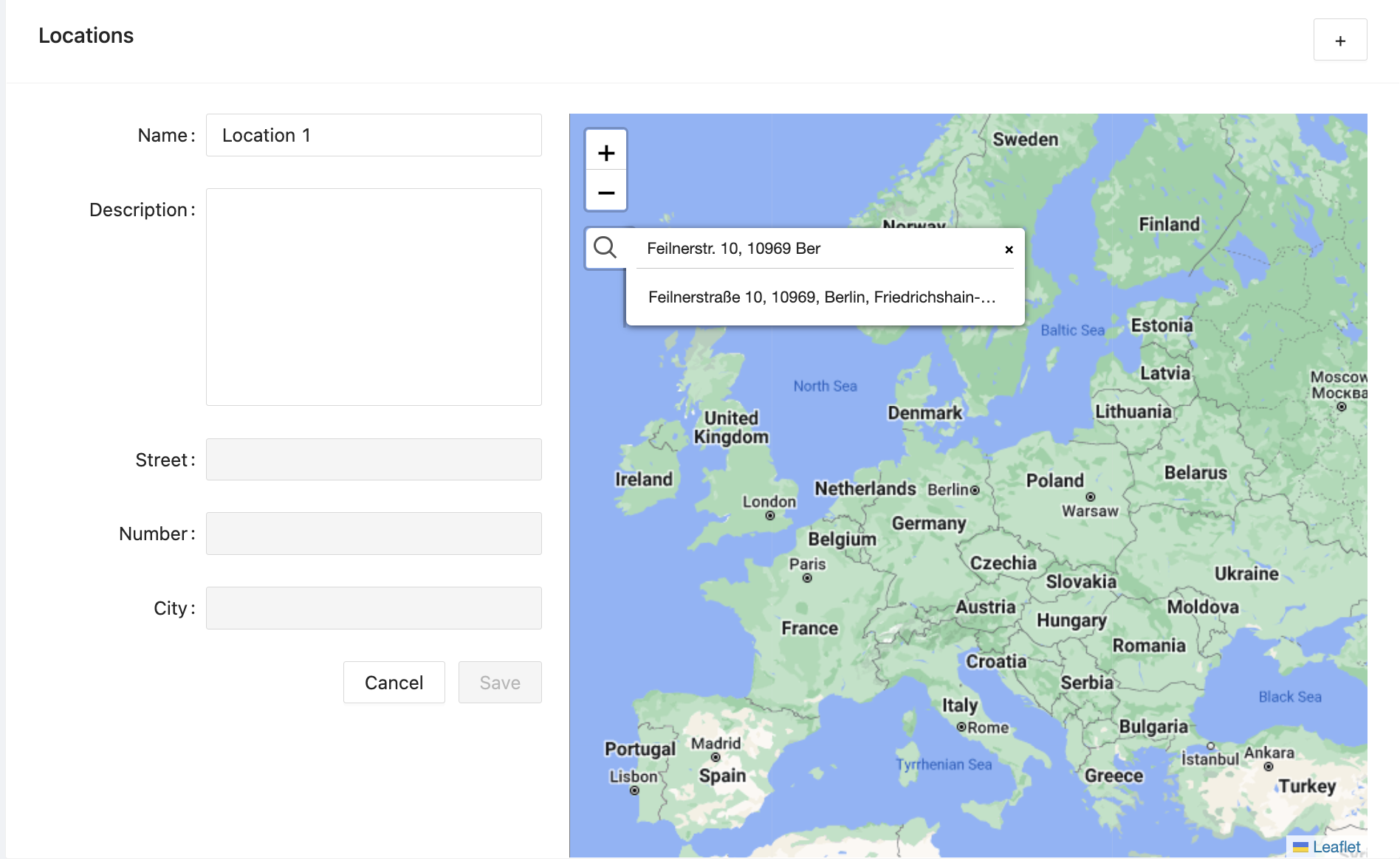
Task: Click the Ireland label on the map
Action: [x=644, y=479]
